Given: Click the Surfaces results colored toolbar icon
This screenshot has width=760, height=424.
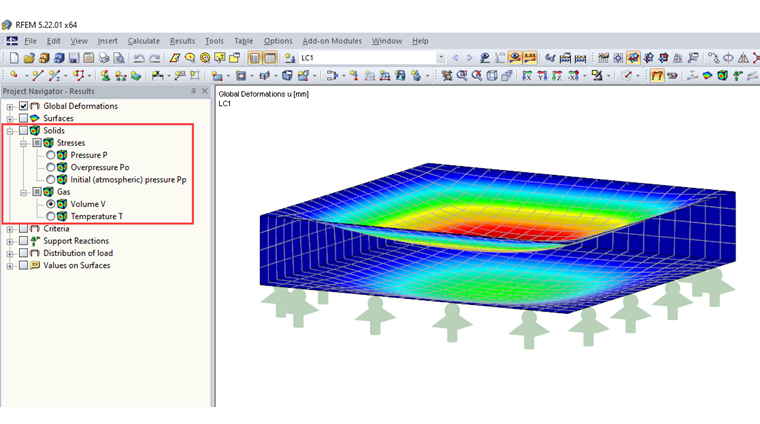Looking at the screenshot, I should [708, 76].
